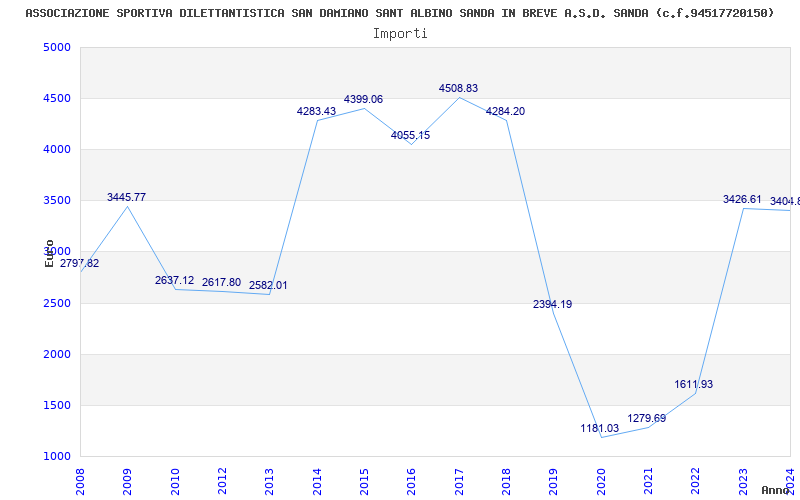
Task: Click the 2020 x-axis year label
Action: pos(601,481)
